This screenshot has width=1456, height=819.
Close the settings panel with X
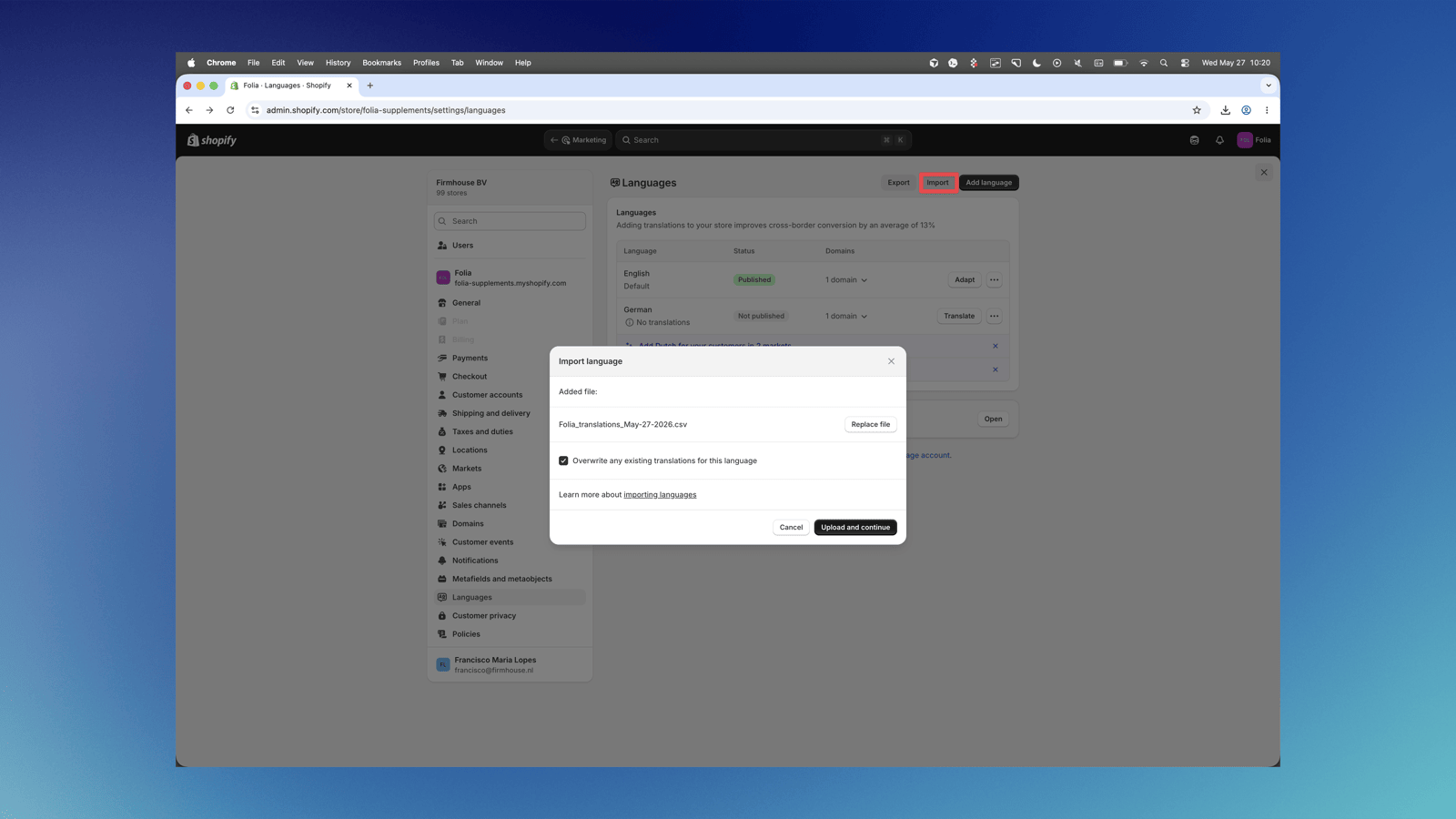(x=1264, y=172)
